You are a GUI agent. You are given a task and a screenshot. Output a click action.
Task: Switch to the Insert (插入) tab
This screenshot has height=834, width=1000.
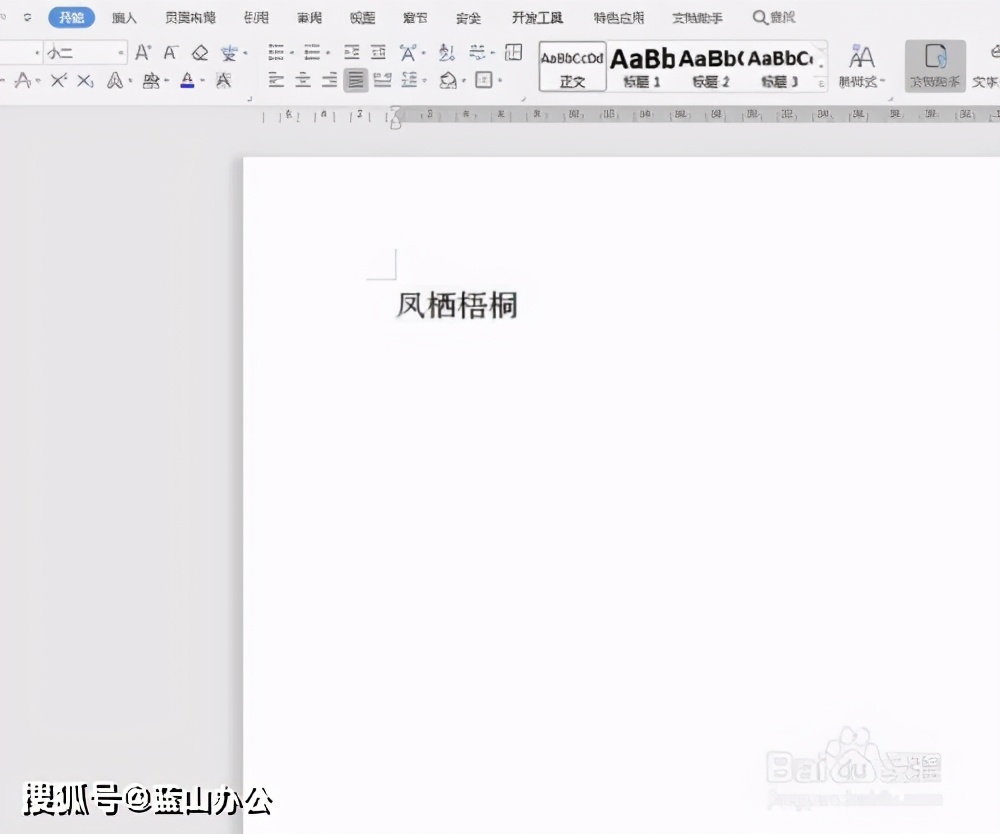[124, 18]
